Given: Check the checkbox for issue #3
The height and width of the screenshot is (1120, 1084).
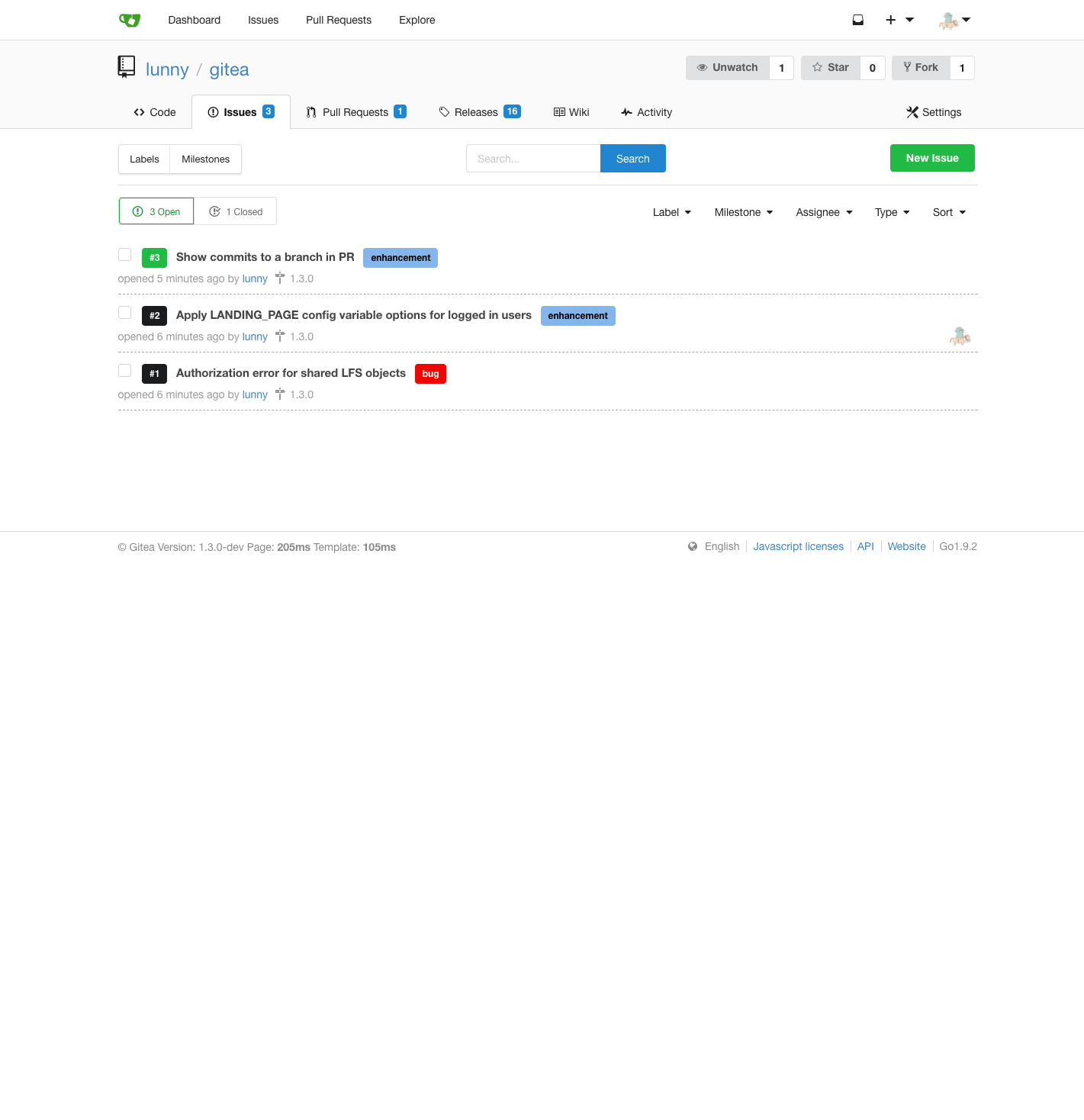Looking at the screenshot, I should click(x=125, y=255).
